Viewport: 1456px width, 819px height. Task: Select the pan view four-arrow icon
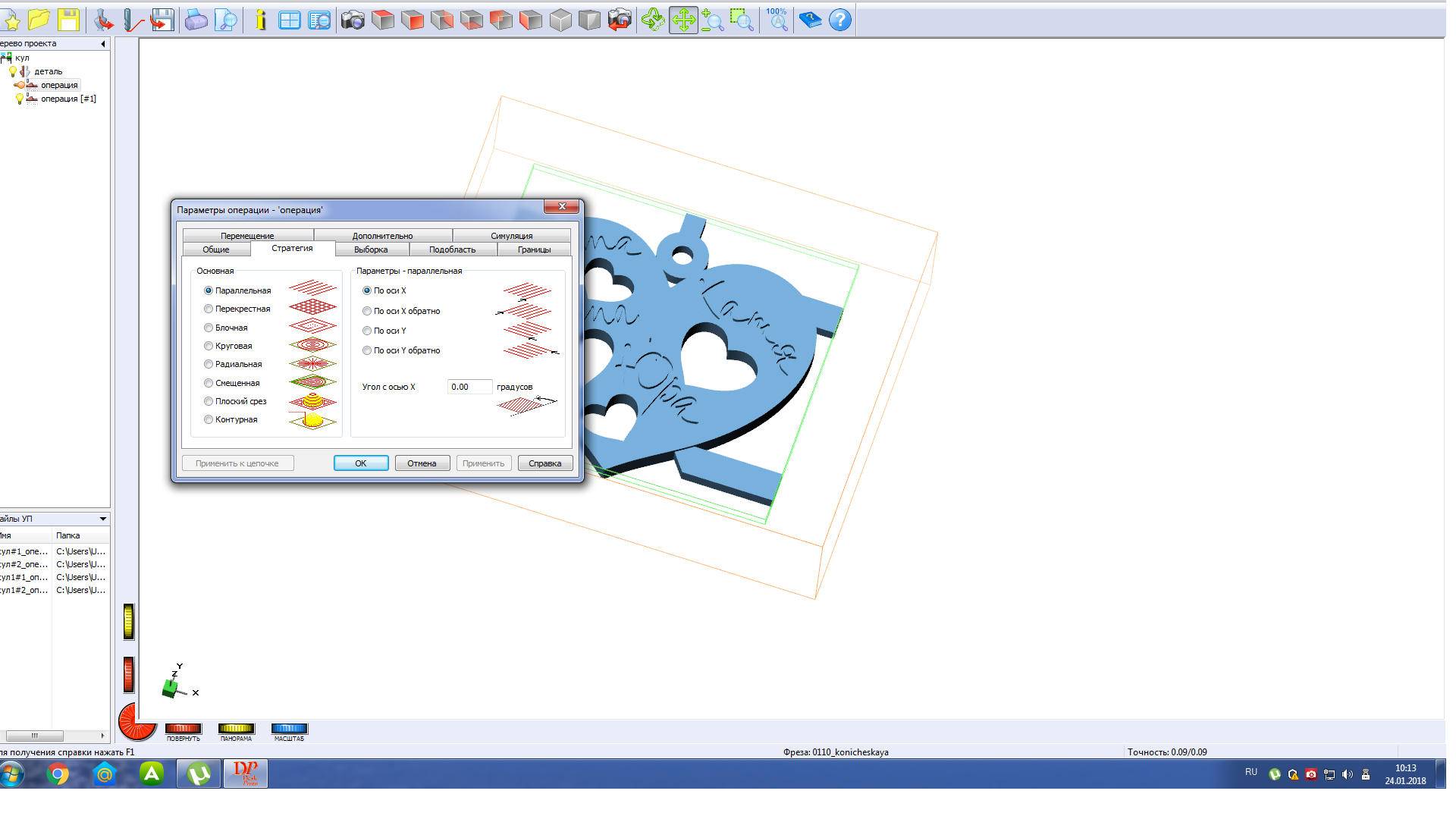tap(683, 20)
